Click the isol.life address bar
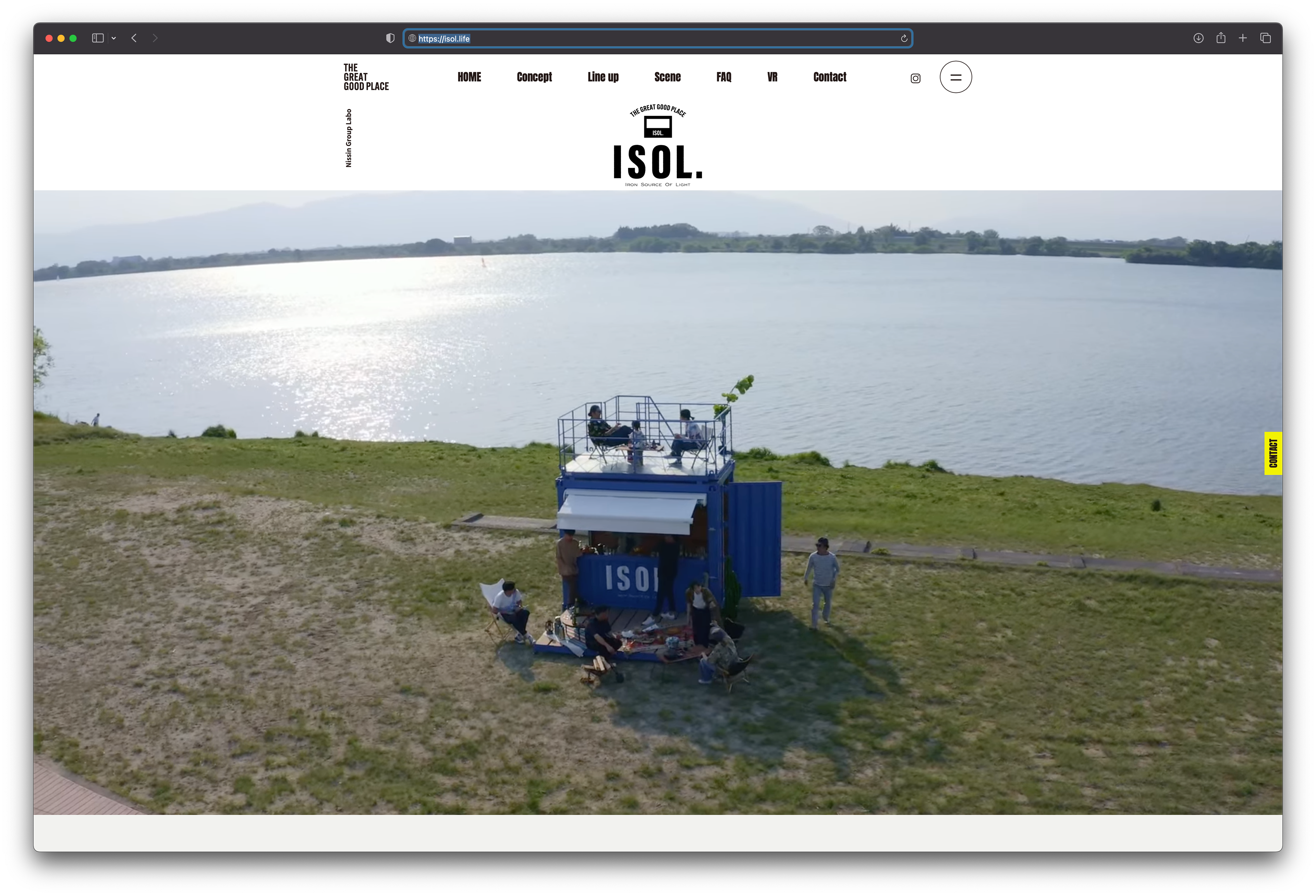This screenshot has width=1316, height=896. (x=657, y=38)
